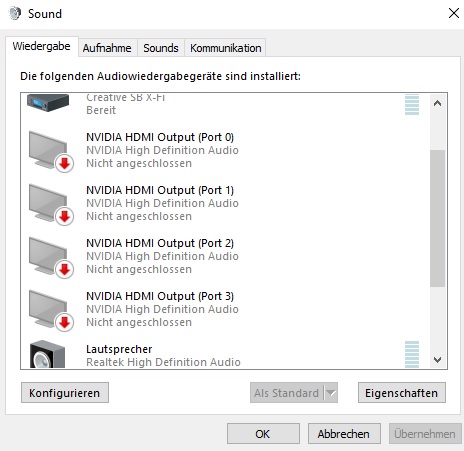The width and height of the screenshot is (464, 451).
Task: Click the NVIDIA HDMI Output Port 1 monitor icon
Action: (51, 205)
